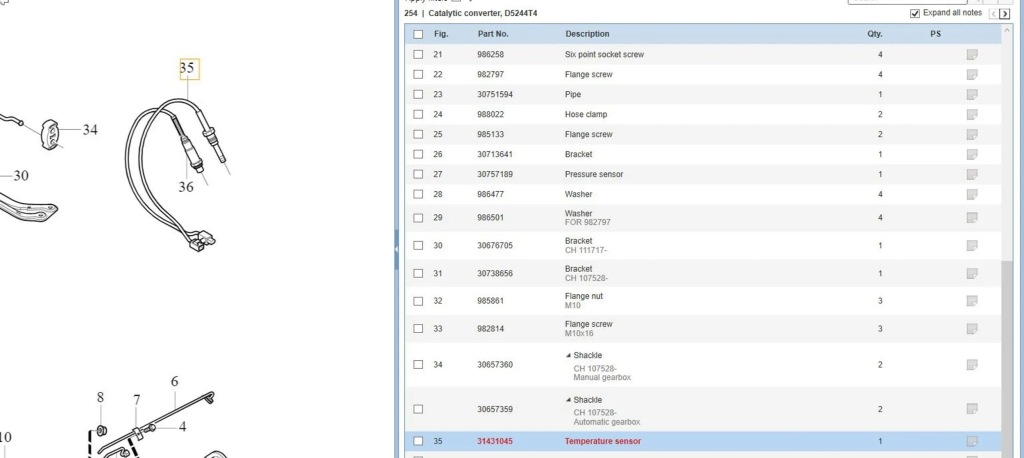Open note icon for Shackle 30657359
This screenshot has width=1024, height=458.
[x=972, y=408]
